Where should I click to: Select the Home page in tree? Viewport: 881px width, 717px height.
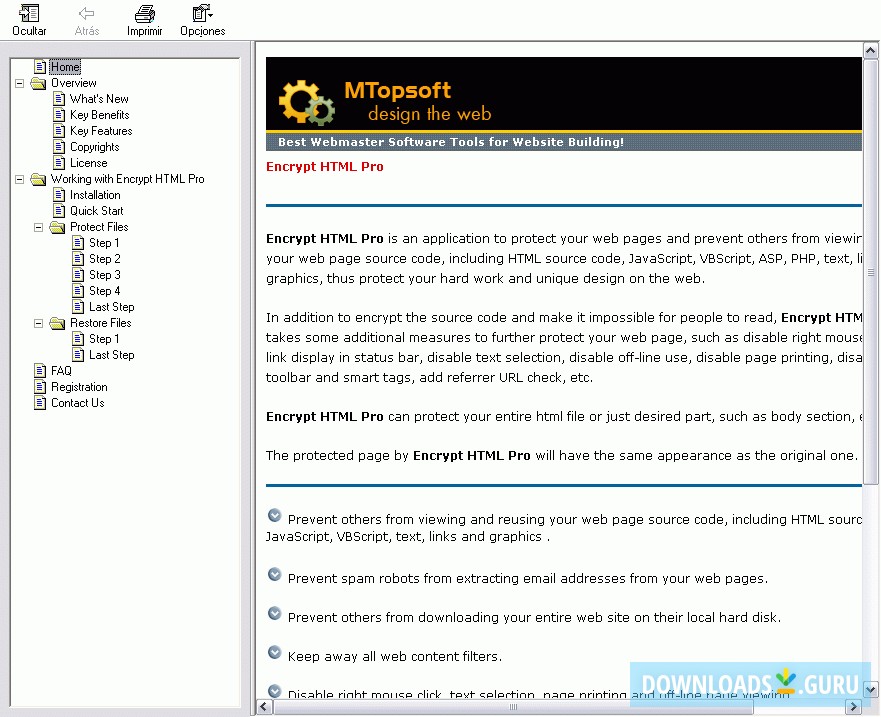click(x=65, y=67)
